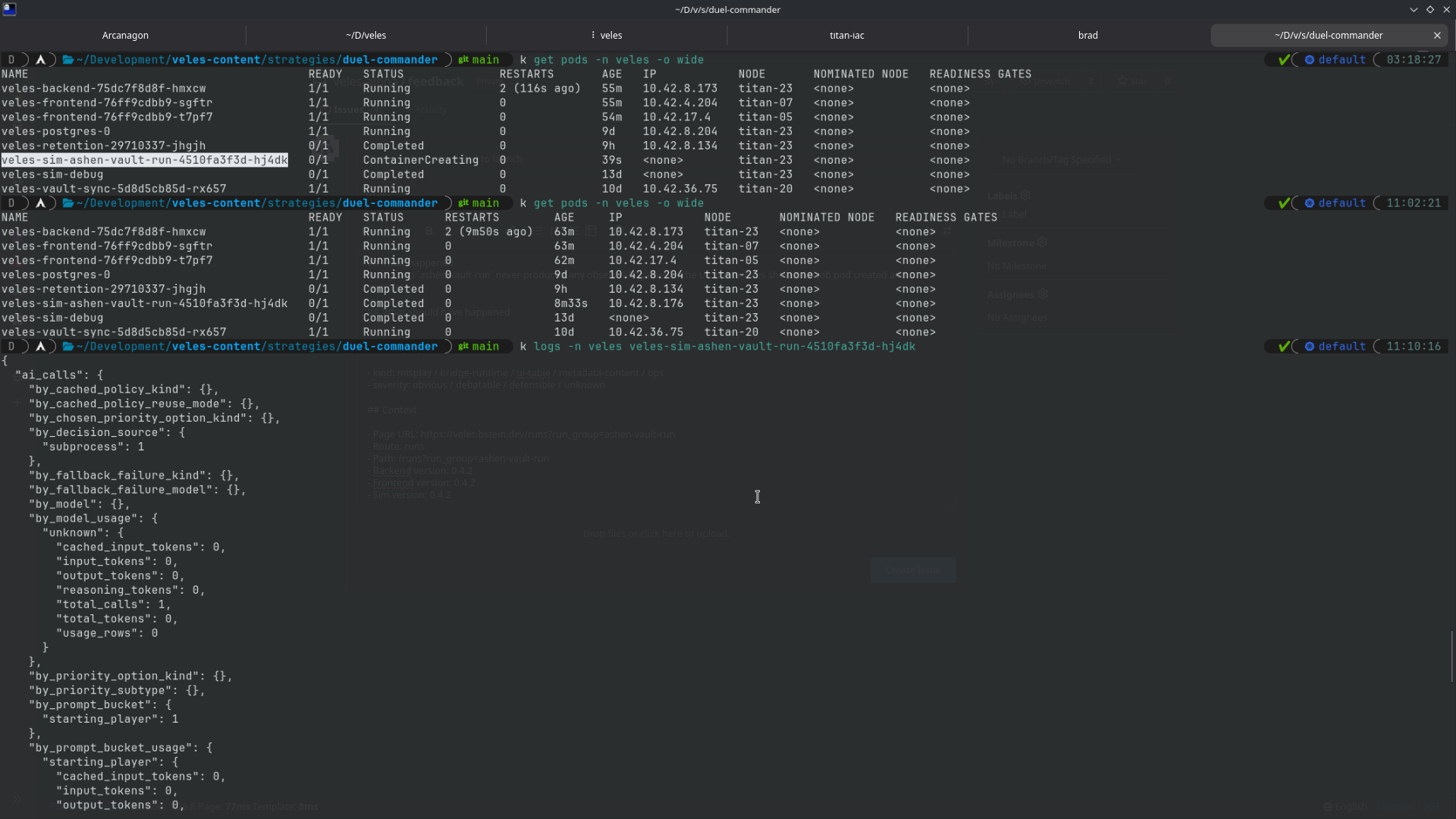Close the ~/D/v/s/duel-commander tab
Screen dimensions: 1456x819
coord(1437,36)
